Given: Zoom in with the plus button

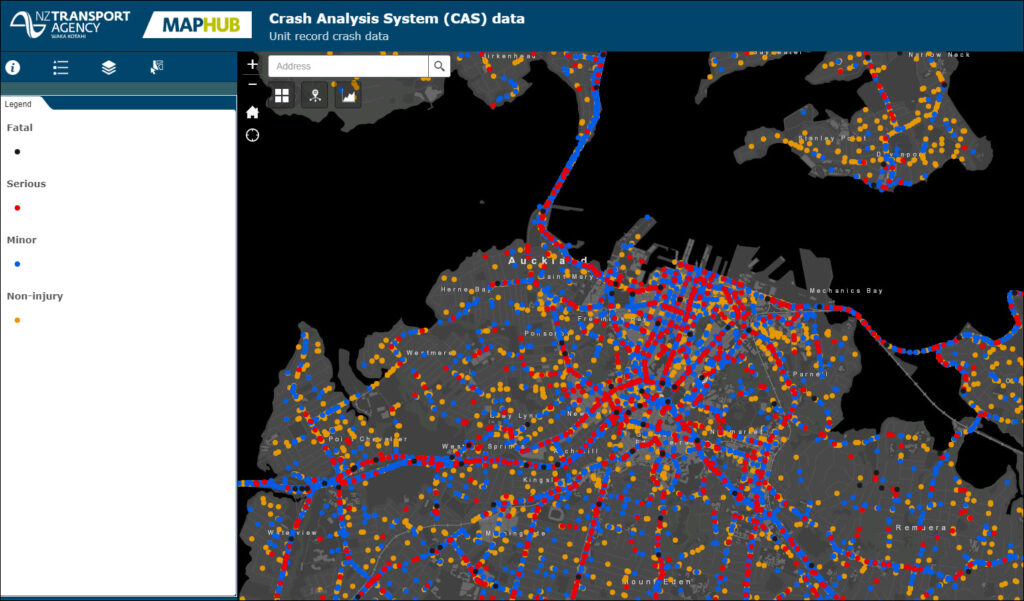Looking at the screenshot, I should click(253, 64).
